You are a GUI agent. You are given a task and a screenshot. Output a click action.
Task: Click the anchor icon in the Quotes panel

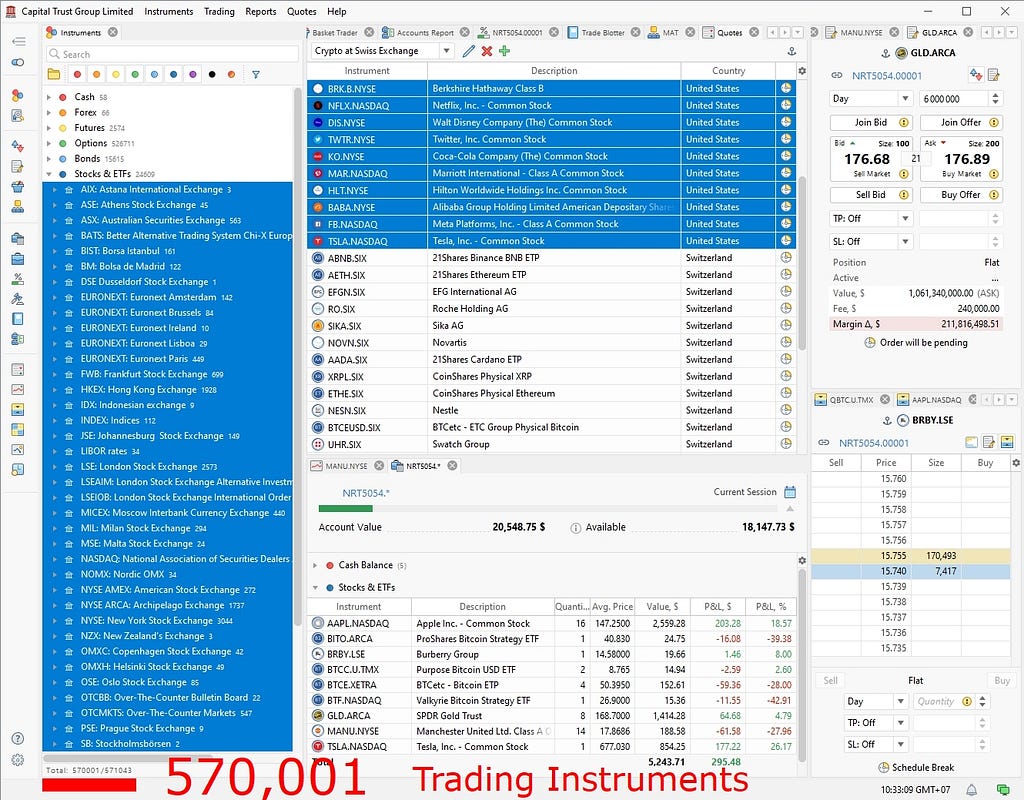tap(792, 51)
